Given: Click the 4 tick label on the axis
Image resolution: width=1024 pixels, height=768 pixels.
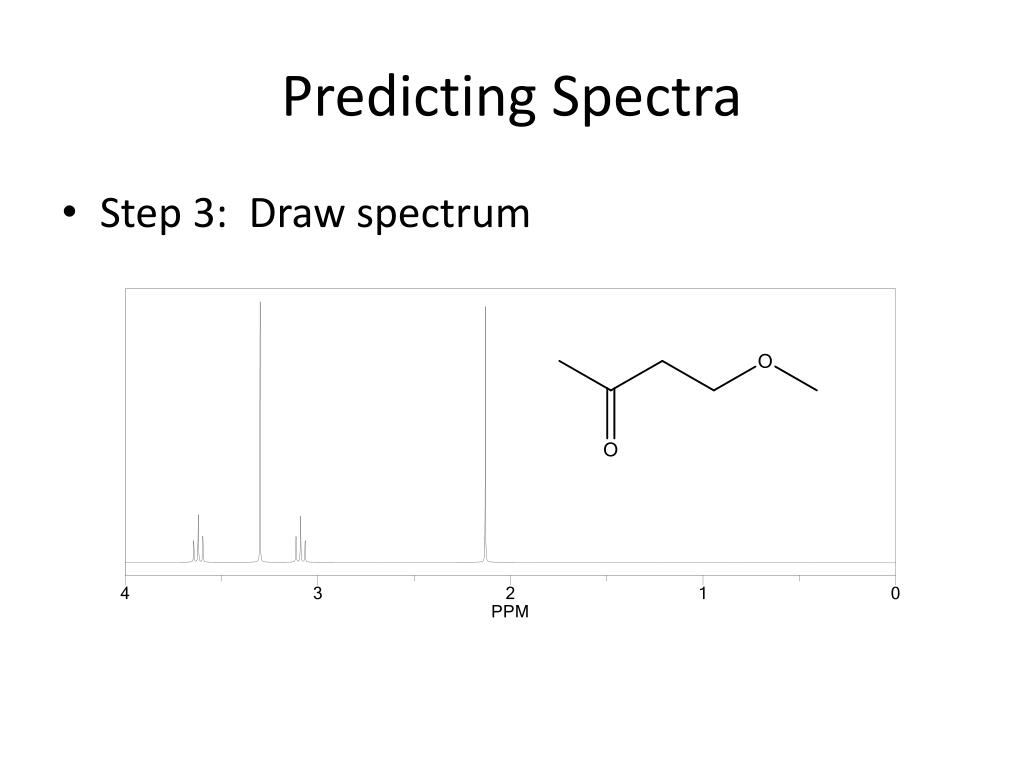Looking at the screenshot, I should pos(125,593).
